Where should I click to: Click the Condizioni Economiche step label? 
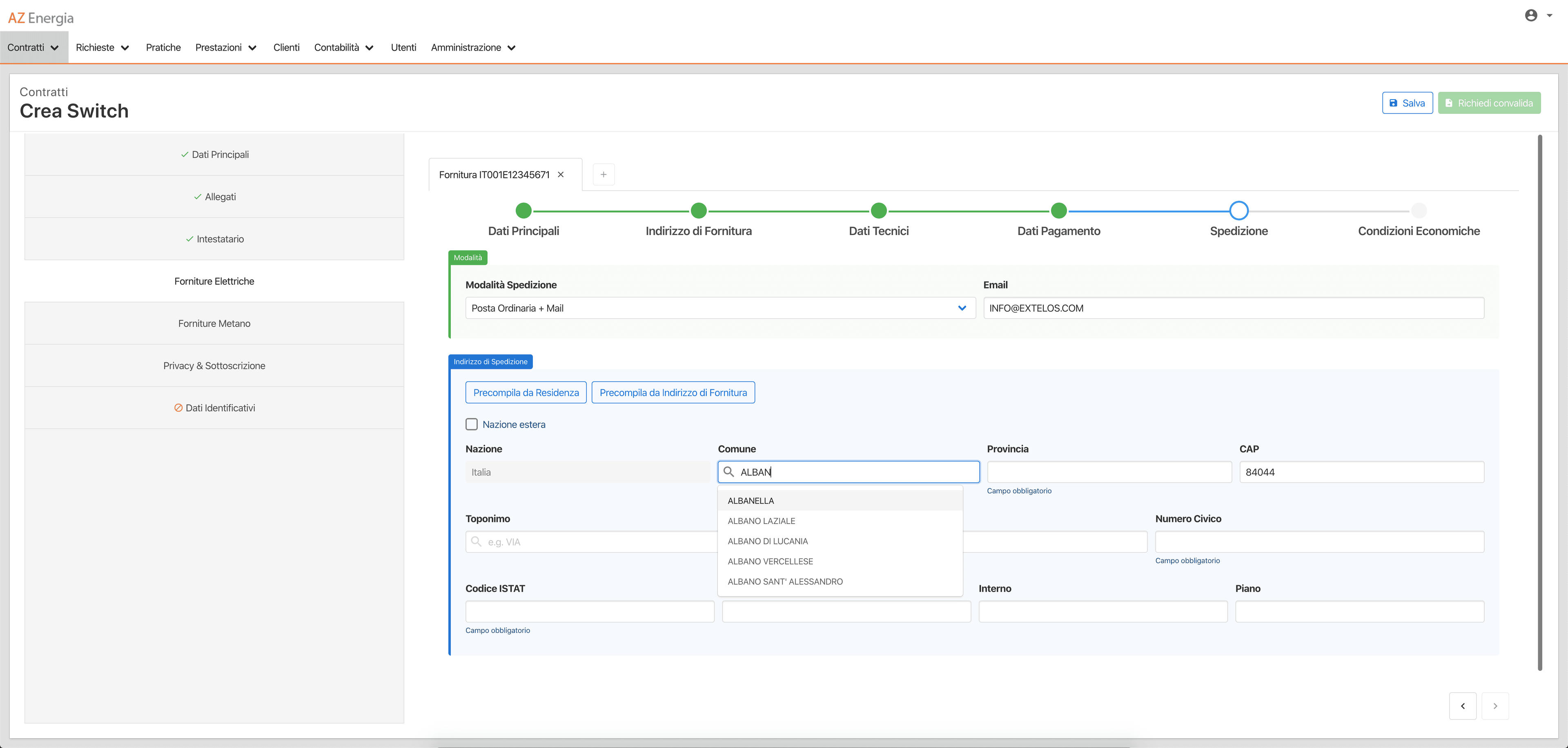coord(1419,231)
